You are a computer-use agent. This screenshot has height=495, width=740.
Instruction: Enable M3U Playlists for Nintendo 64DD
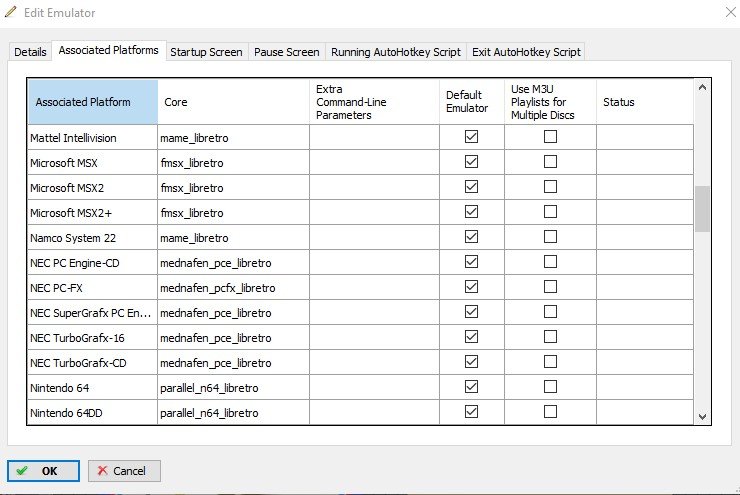click(x=550, y=412)
